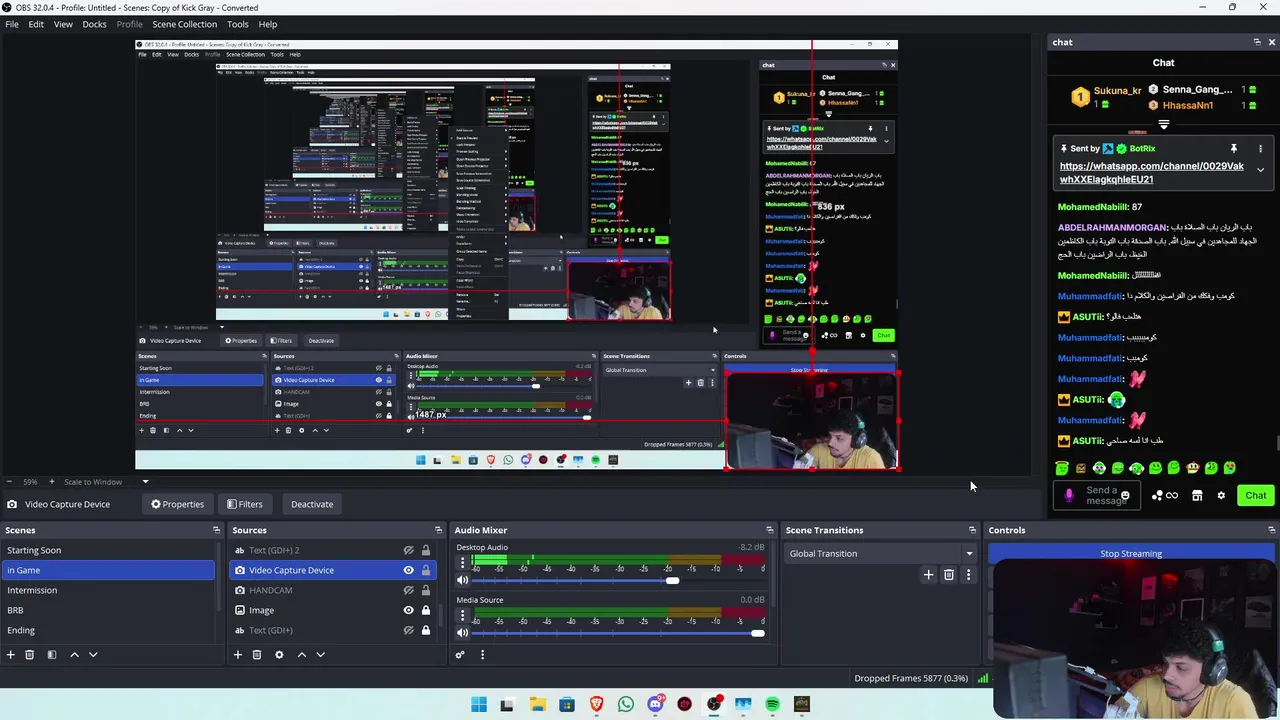
Task: Open the Docks menu
Action: (94, 24)
